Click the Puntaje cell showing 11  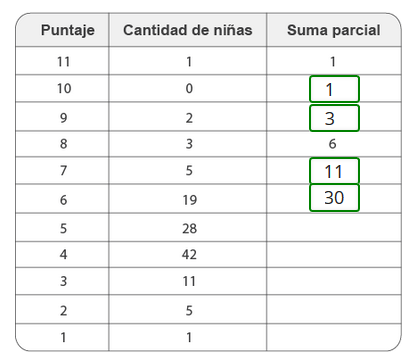point(62,61)
